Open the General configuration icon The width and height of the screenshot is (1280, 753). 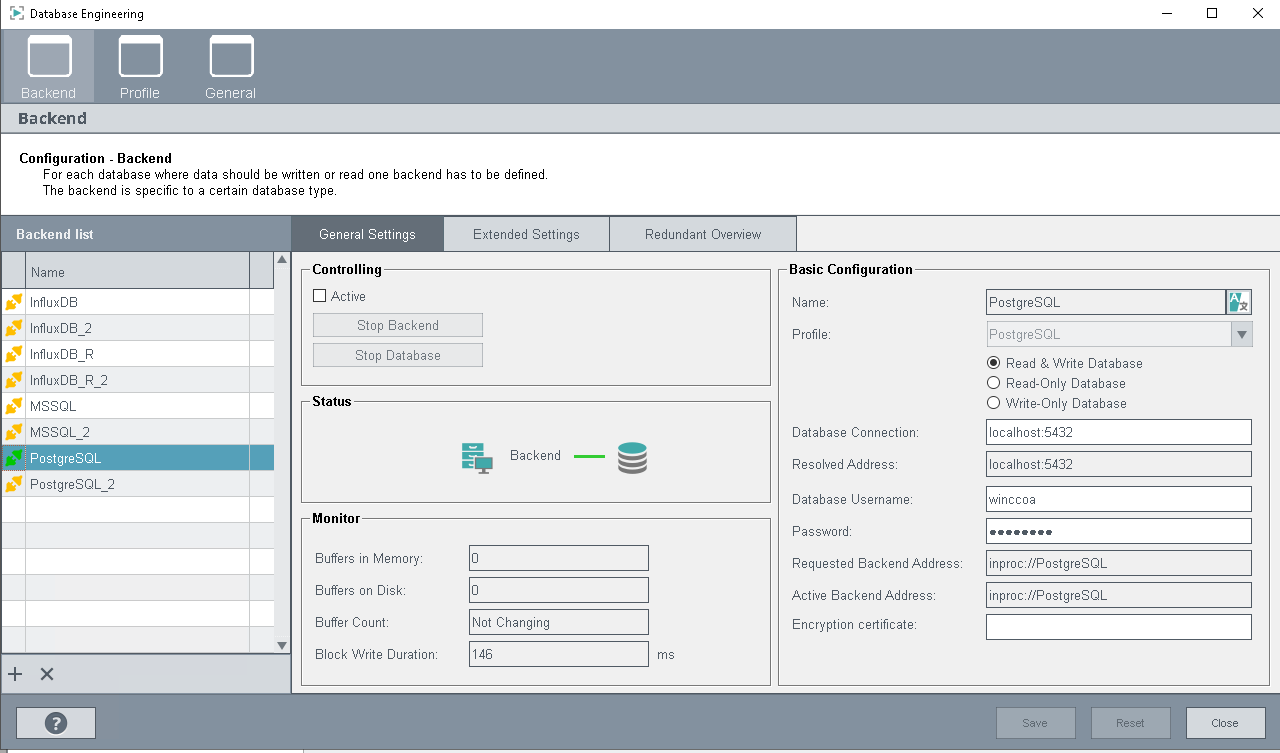[231, 58]
